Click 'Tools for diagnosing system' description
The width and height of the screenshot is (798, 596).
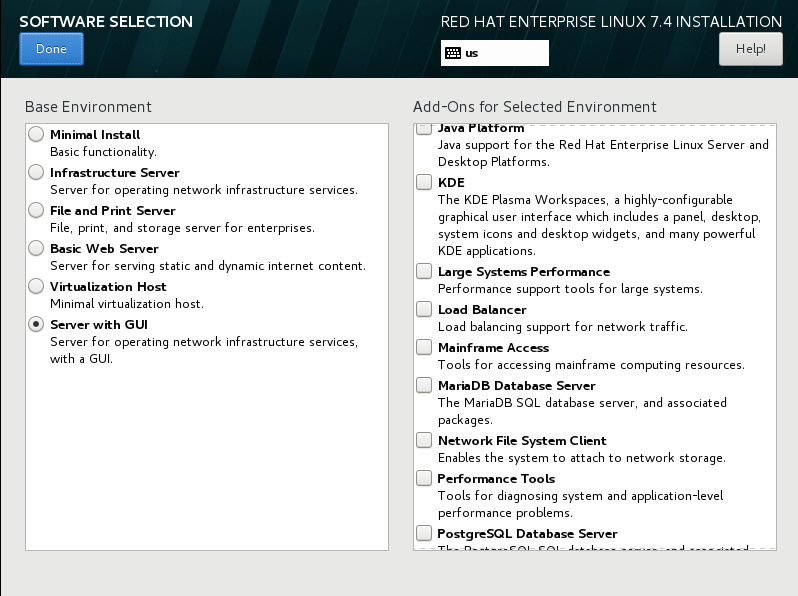[581, 504]
